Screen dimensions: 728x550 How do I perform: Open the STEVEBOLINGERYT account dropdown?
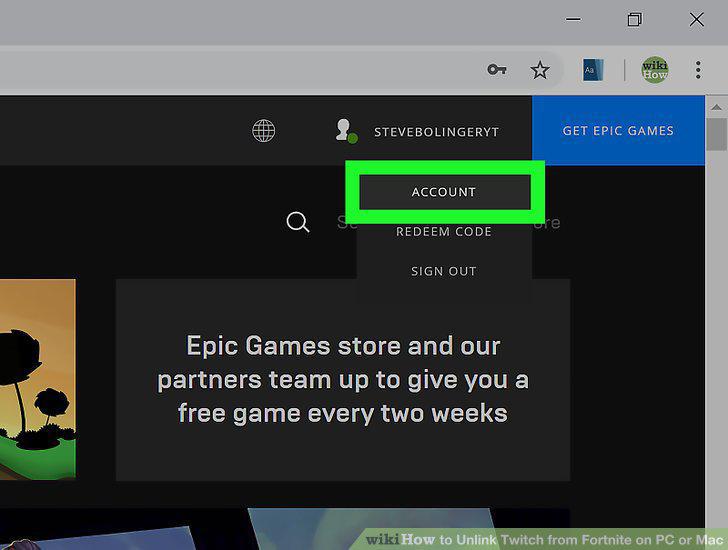coord(436,132)
